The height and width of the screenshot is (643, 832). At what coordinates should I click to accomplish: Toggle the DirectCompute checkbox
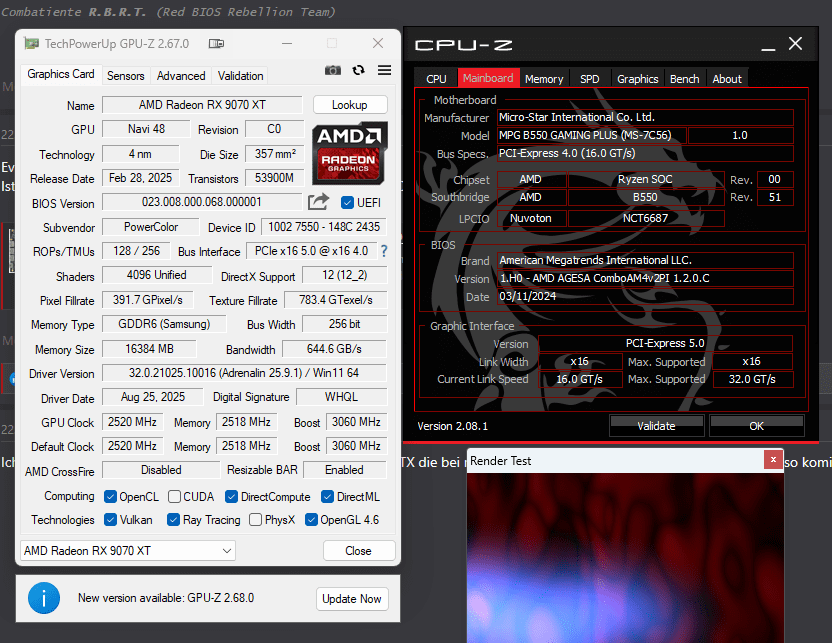click(x=231, y=497)
